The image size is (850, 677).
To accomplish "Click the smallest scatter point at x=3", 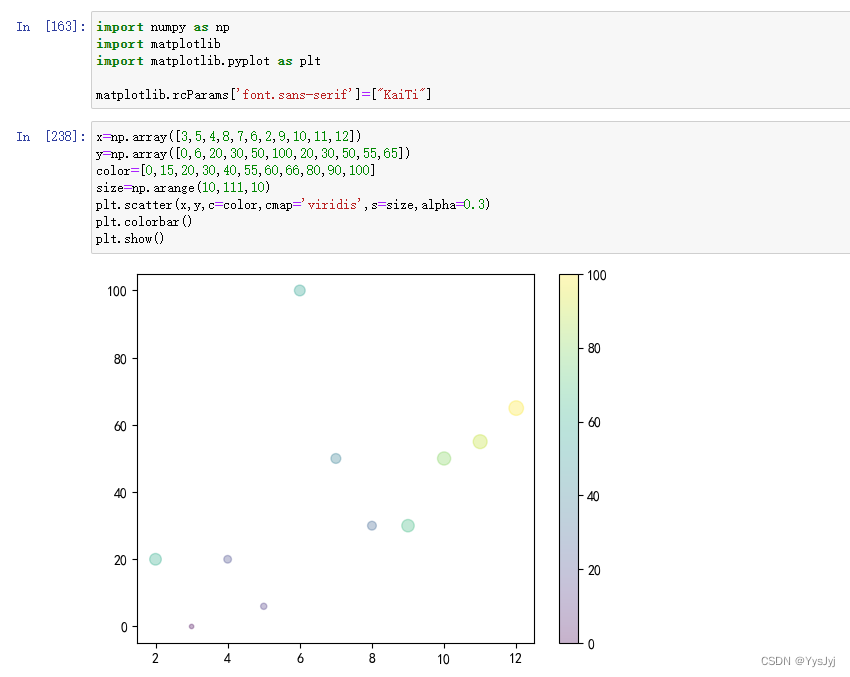I will [191, 627].
